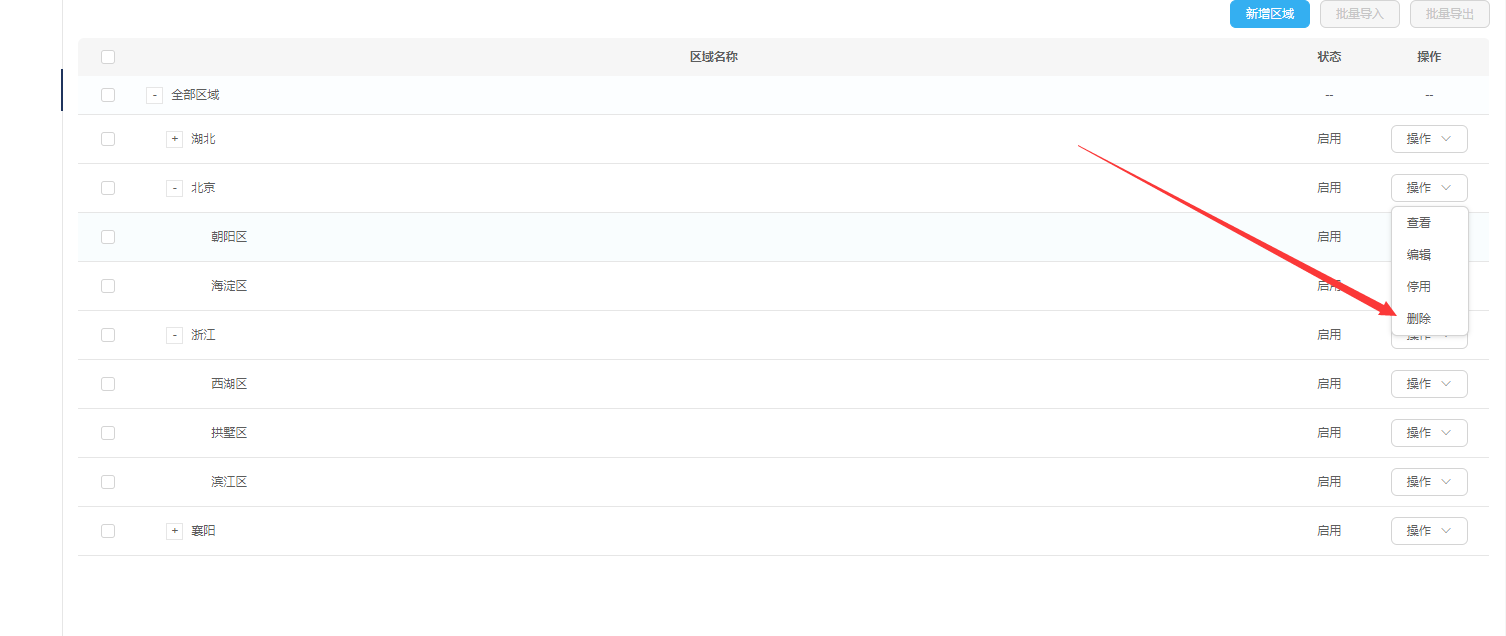Select the checkbox for 西湖区 row

point(108,384)
